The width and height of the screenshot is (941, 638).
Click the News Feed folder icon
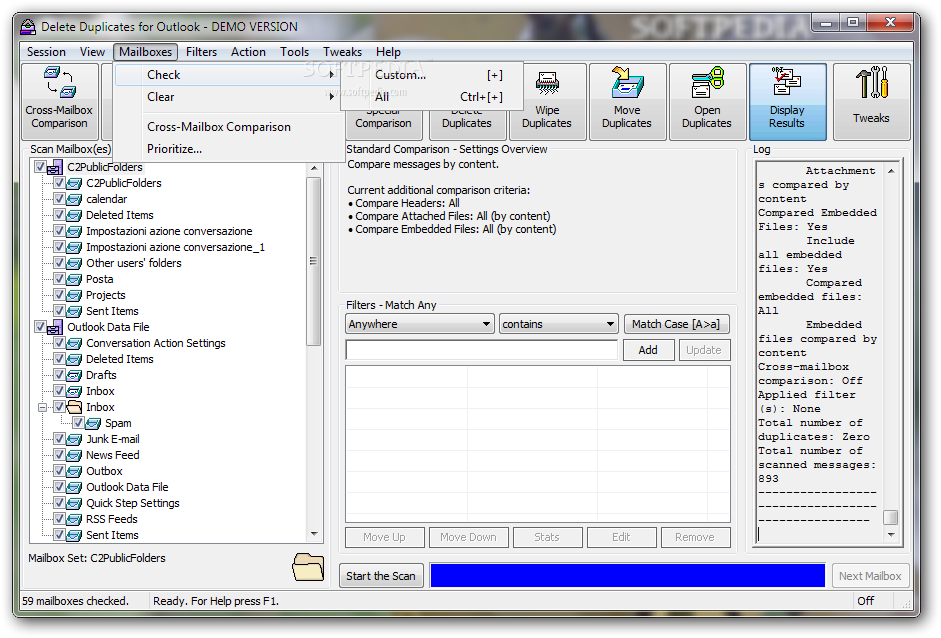pos(74,456)
